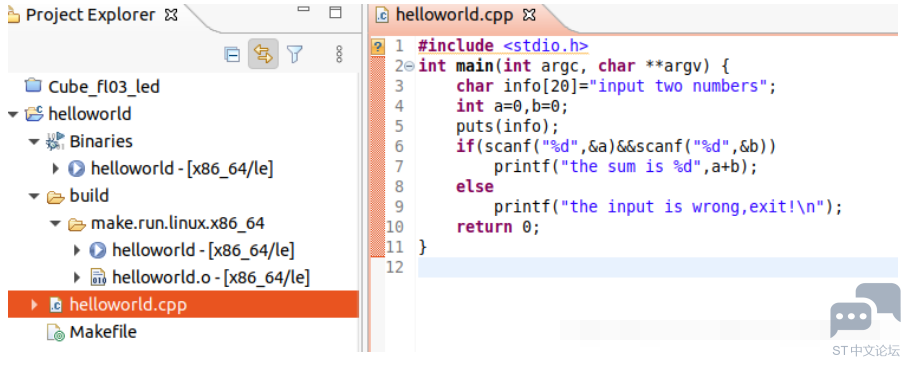The height and width of the screenshot is (366, 909).
Task: Toggle Link with Editor button
Action: coord(263,55)
